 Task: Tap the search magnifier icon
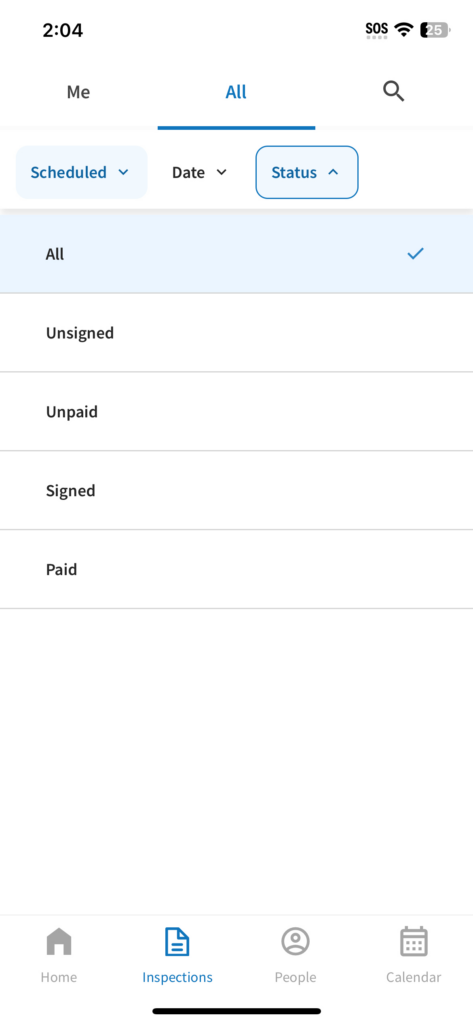(393, 92)
